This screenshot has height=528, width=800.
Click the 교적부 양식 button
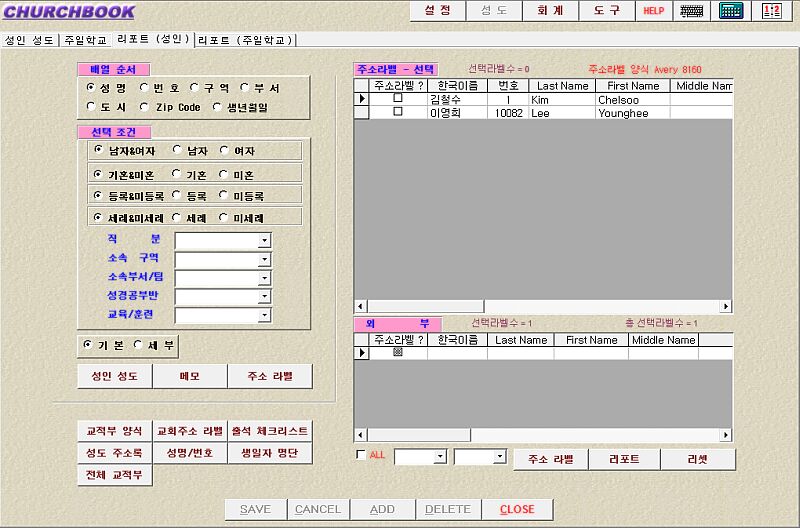pyautogui.click(x=115, y=431)
